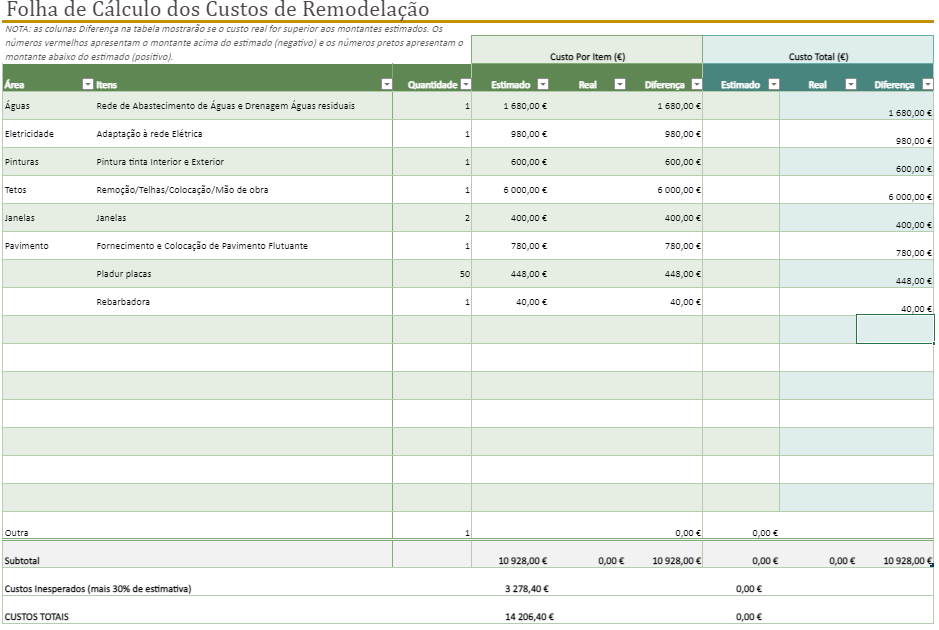Select Adaptação à rede Elétrica cell
This screenshot has width=939, height=630.
pos(243,134)
